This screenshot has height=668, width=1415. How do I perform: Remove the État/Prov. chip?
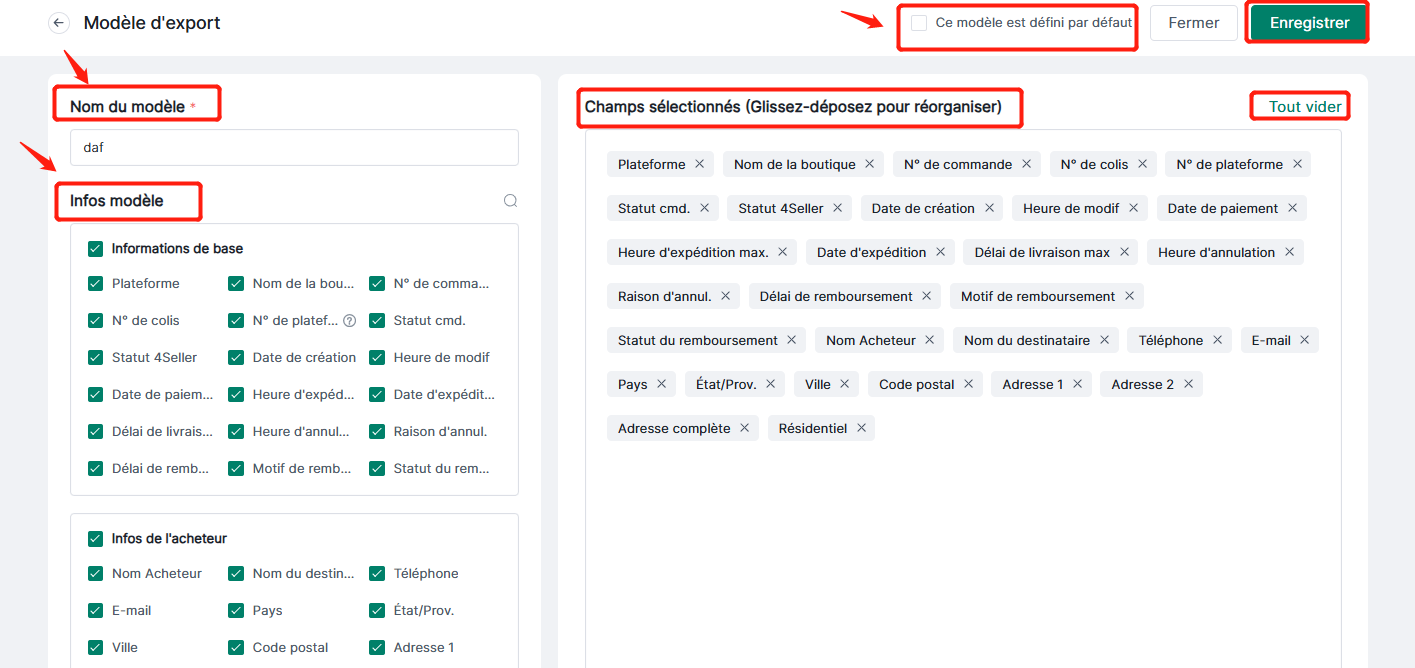pyautogui.click(x=770, y=384)
